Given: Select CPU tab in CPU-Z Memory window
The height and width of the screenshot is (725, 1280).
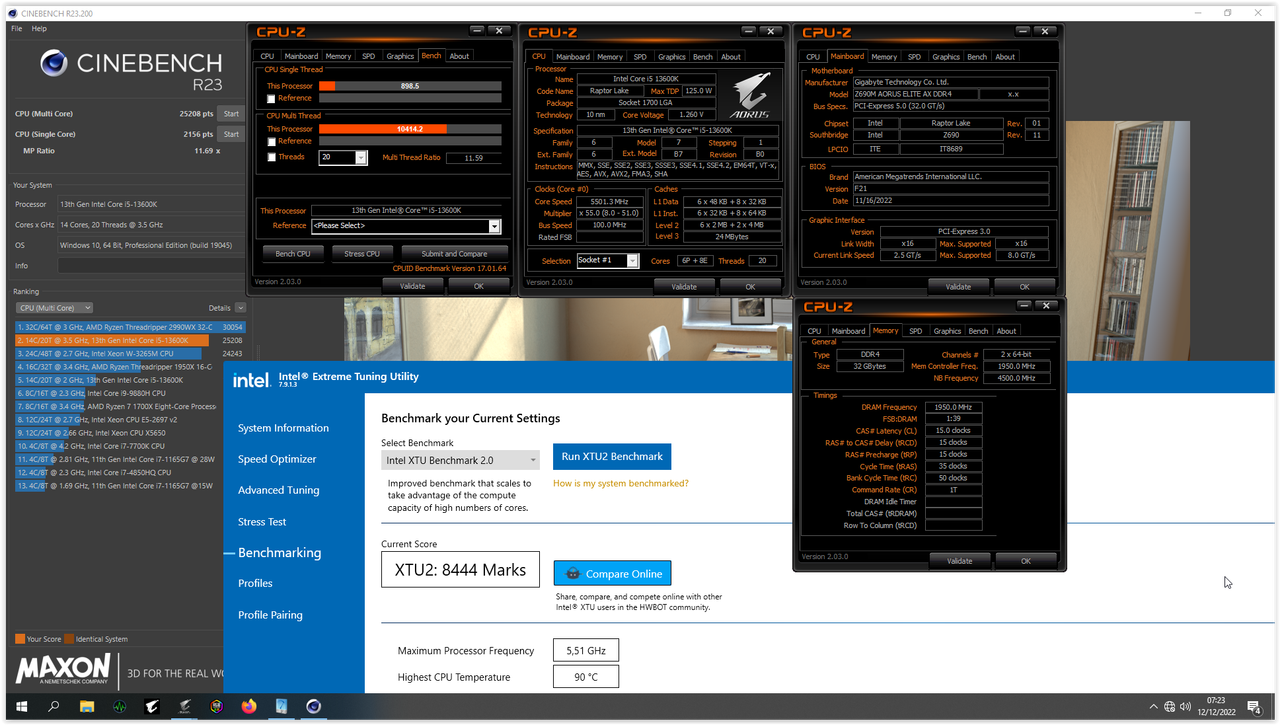Looking at the screenshot, I should (x=814, y=331).
